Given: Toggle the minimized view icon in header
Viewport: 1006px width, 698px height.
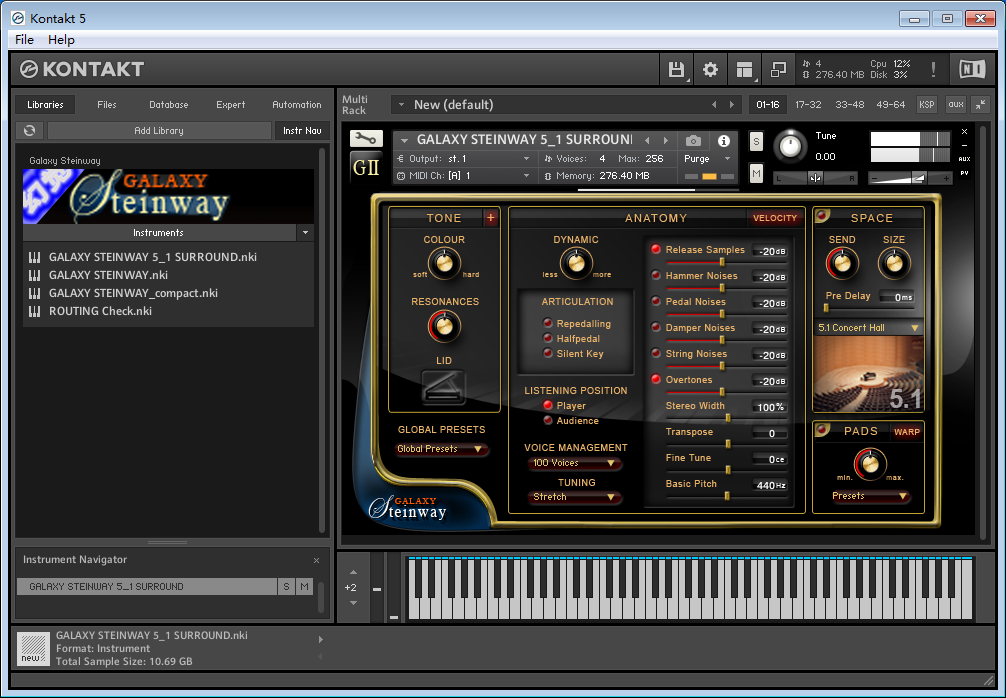Looking at the screenshot, I should point(776,69).
